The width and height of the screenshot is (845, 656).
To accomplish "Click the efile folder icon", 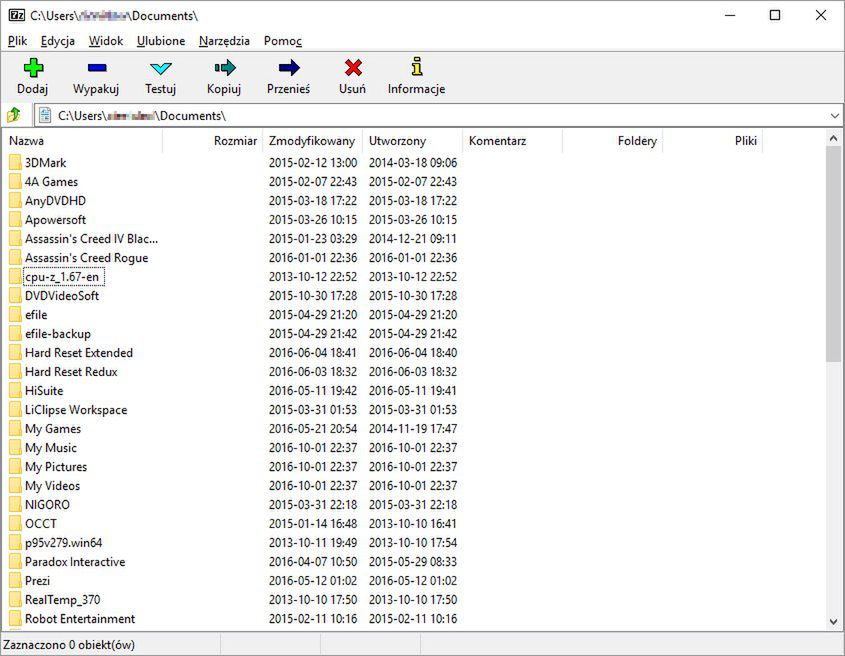I will 15,315.
